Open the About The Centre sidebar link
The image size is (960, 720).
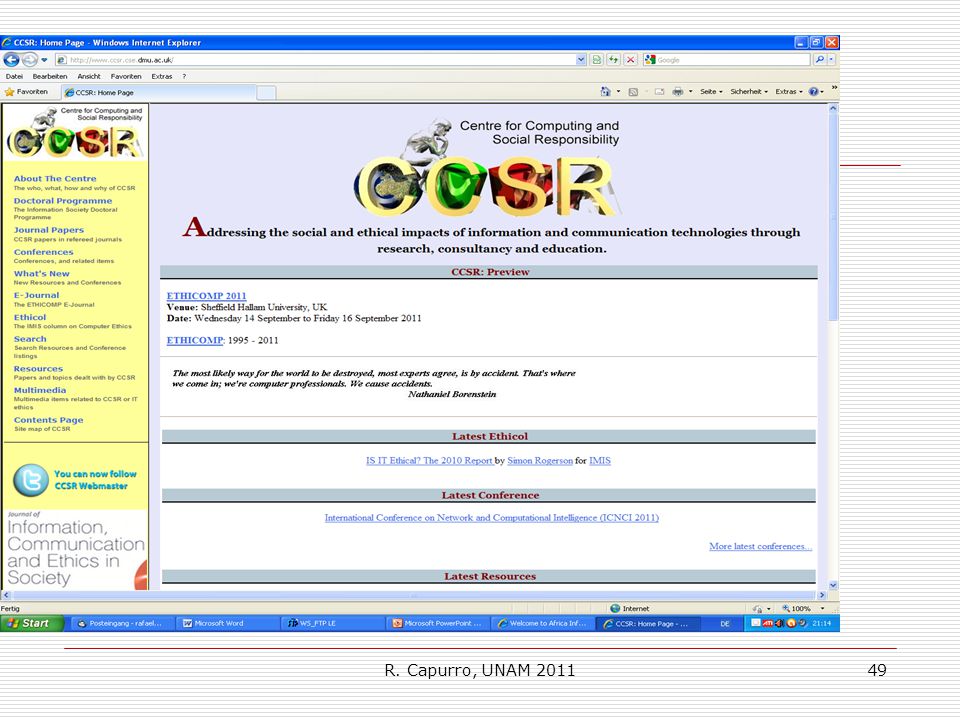(55, 179)
